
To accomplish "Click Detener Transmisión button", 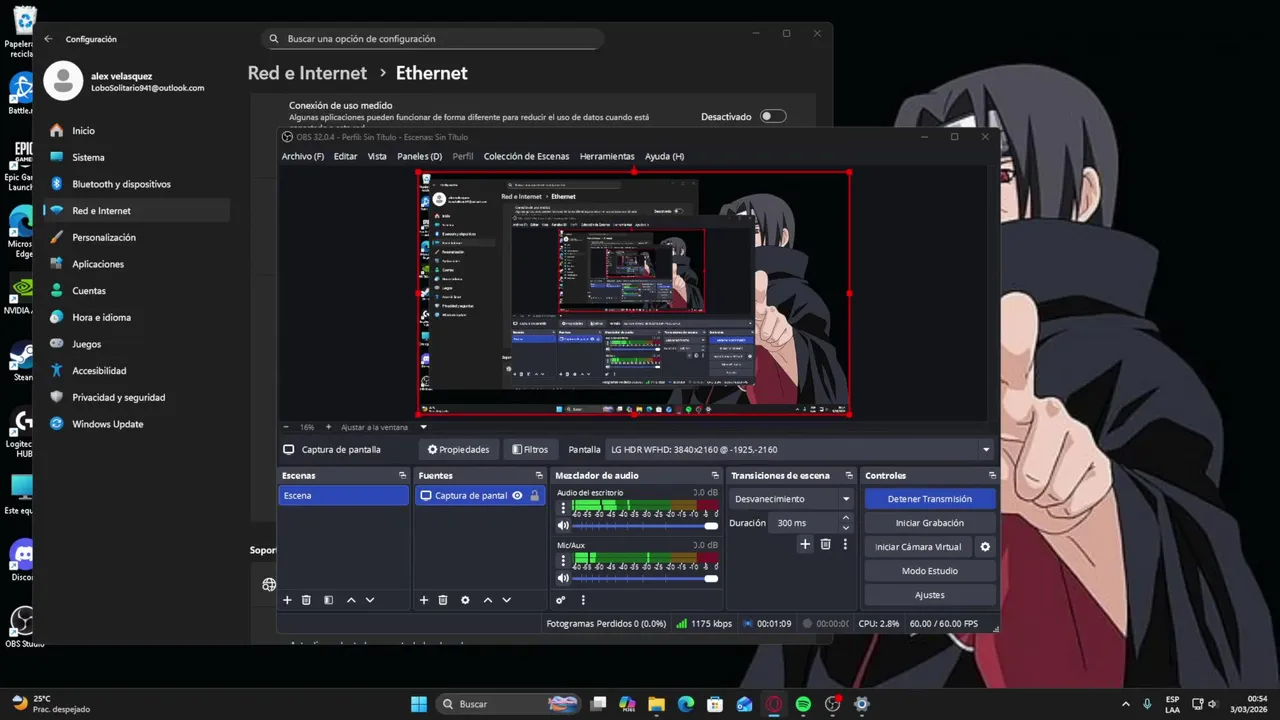I will tap(930, 499).
